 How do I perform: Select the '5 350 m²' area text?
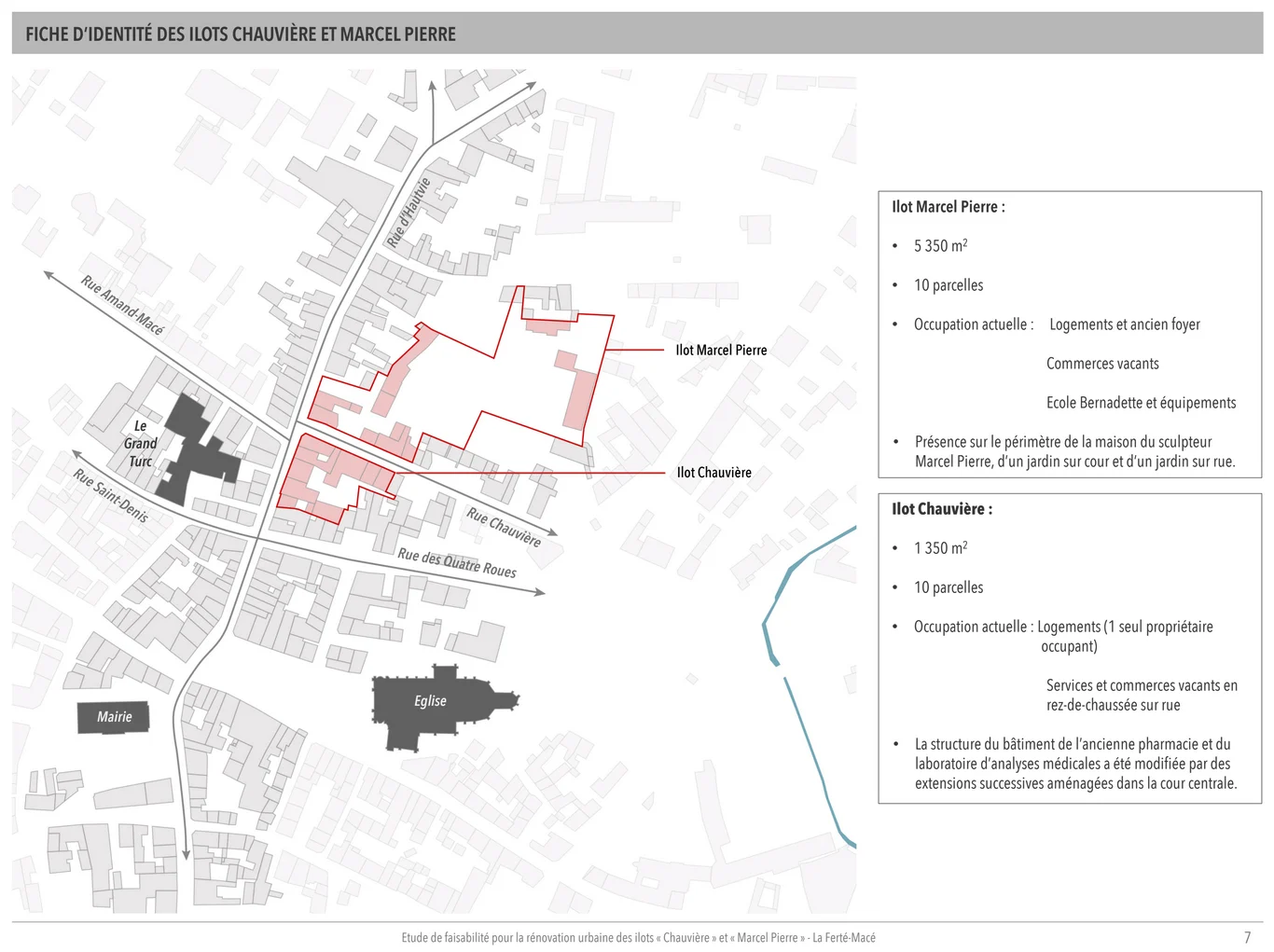click(940, 246)
